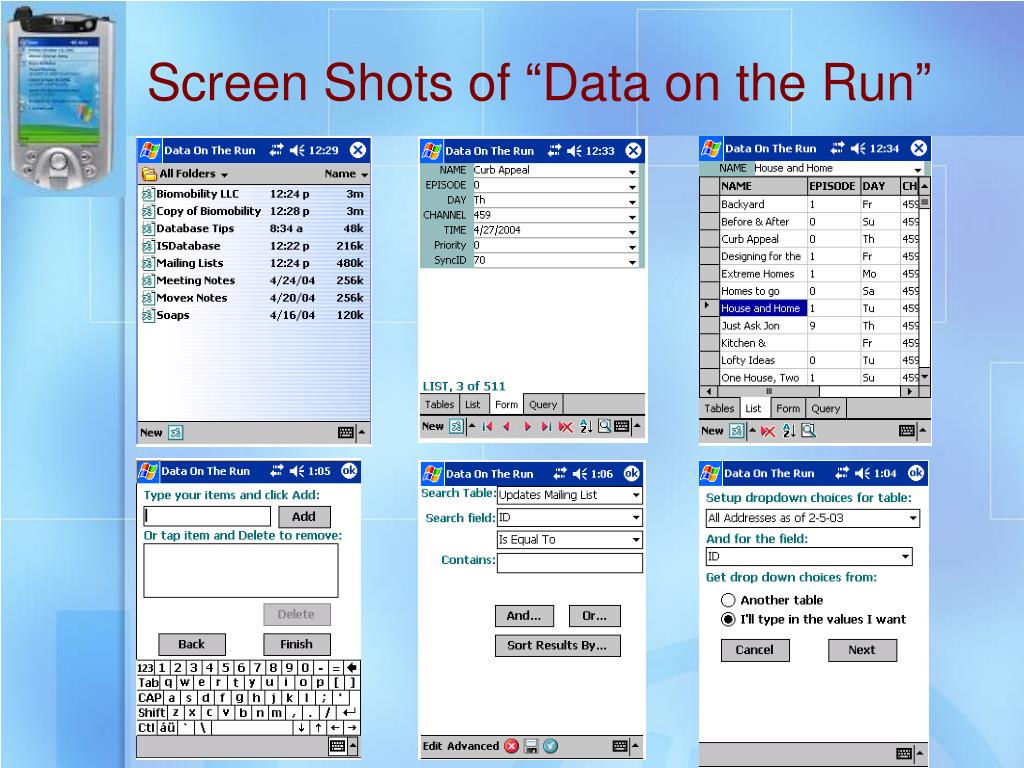Image resolution: width=1024 pixels, height=768 pixels.
Task: Click the new database icon in file list window
Action: (x=176, y=432)
